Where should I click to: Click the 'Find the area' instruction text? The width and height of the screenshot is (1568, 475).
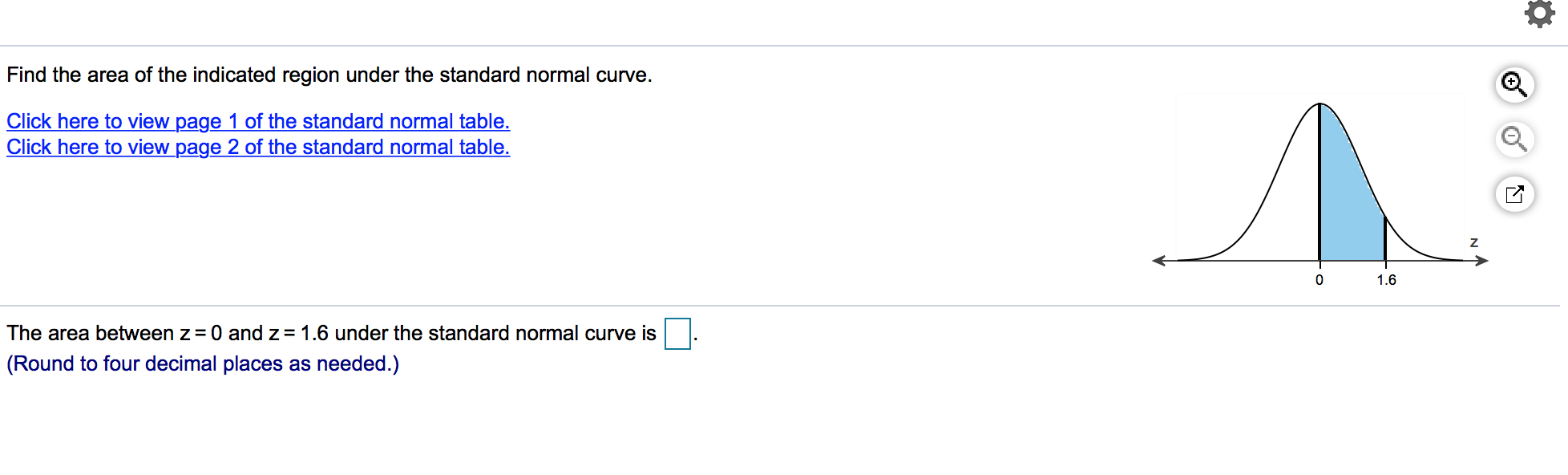[x=329, y=75]
